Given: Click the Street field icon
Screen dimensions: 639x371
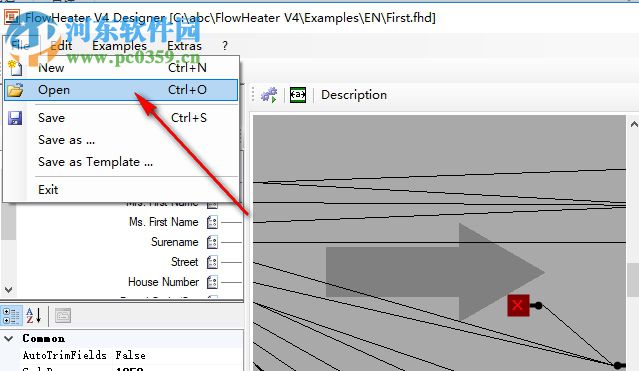Looking at the screenshot, I should [x=212, y=262].
